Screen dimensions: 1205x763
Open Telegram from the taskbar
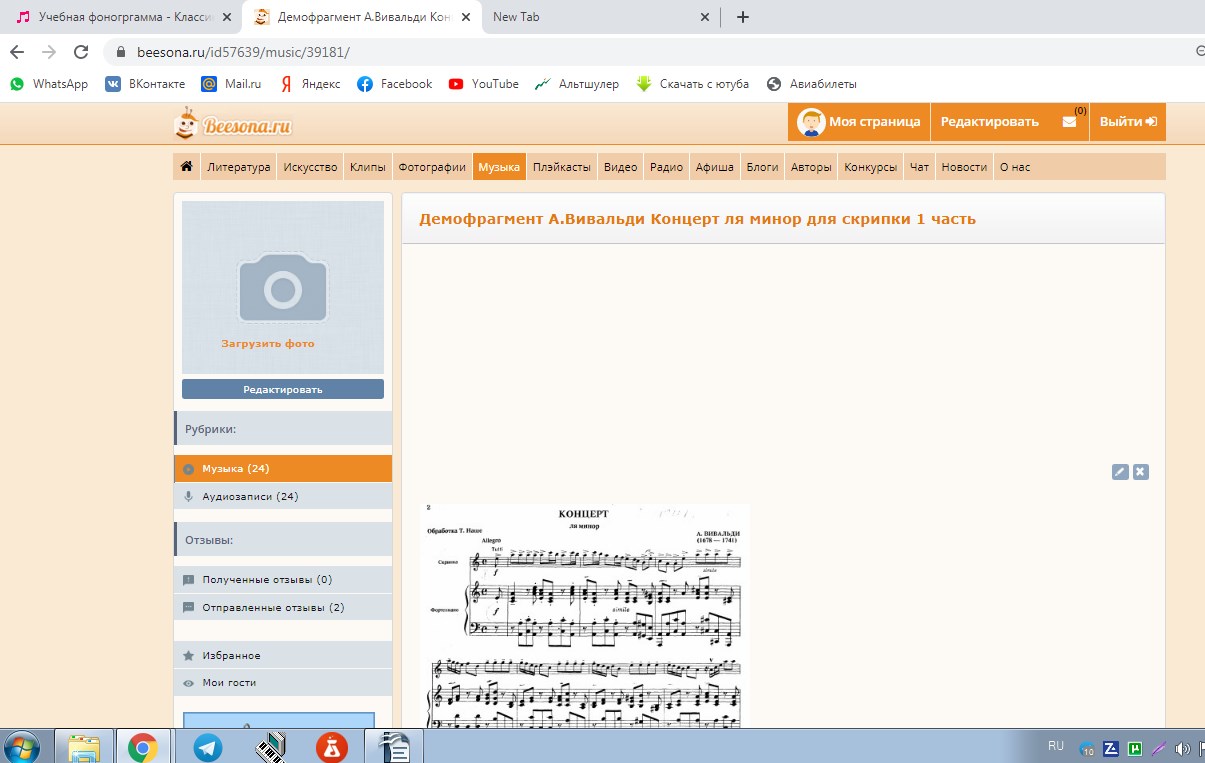point(208,747)
